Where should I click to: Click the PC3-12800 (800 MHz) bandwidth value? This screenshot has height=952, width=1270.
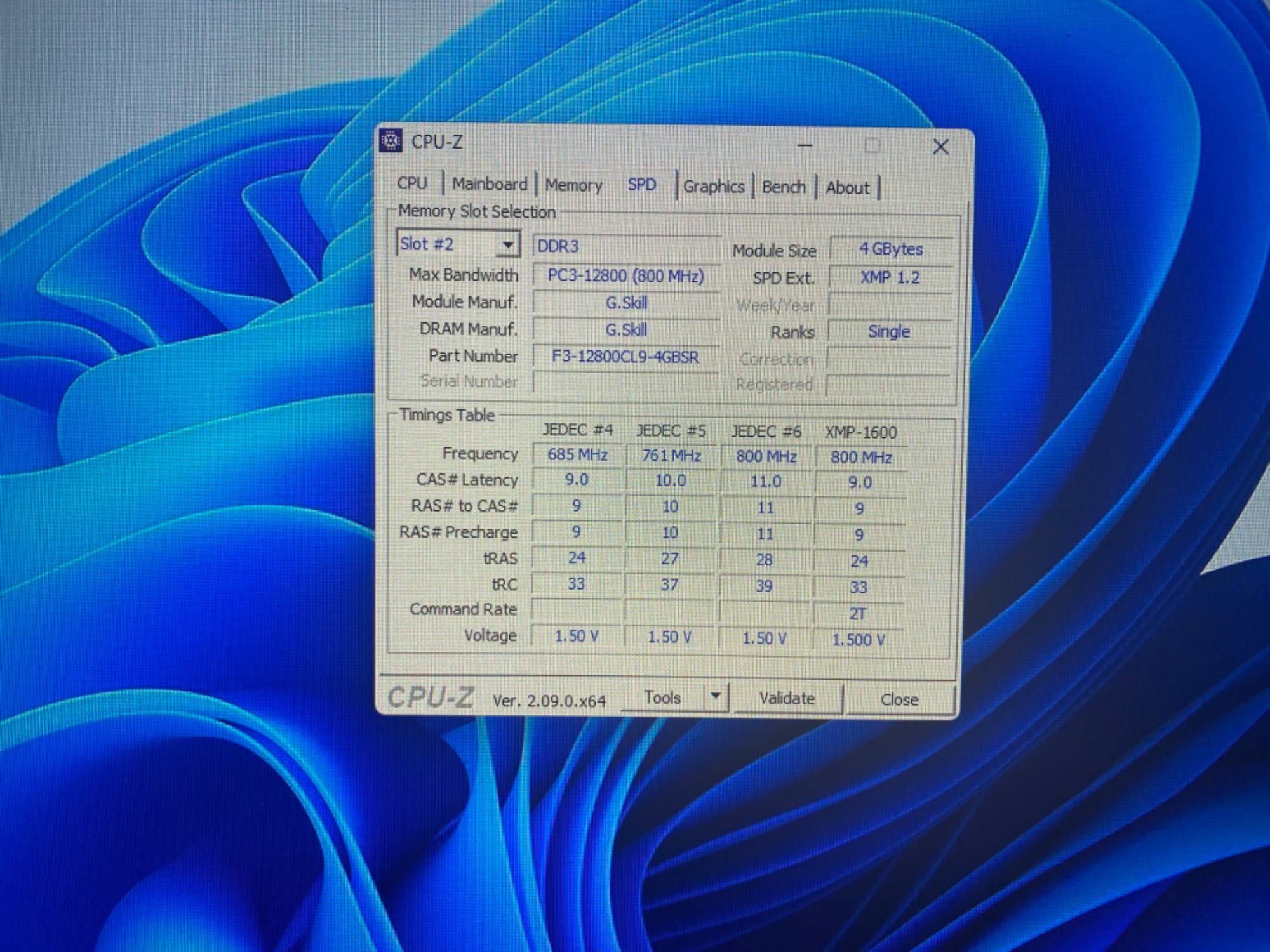625,275
